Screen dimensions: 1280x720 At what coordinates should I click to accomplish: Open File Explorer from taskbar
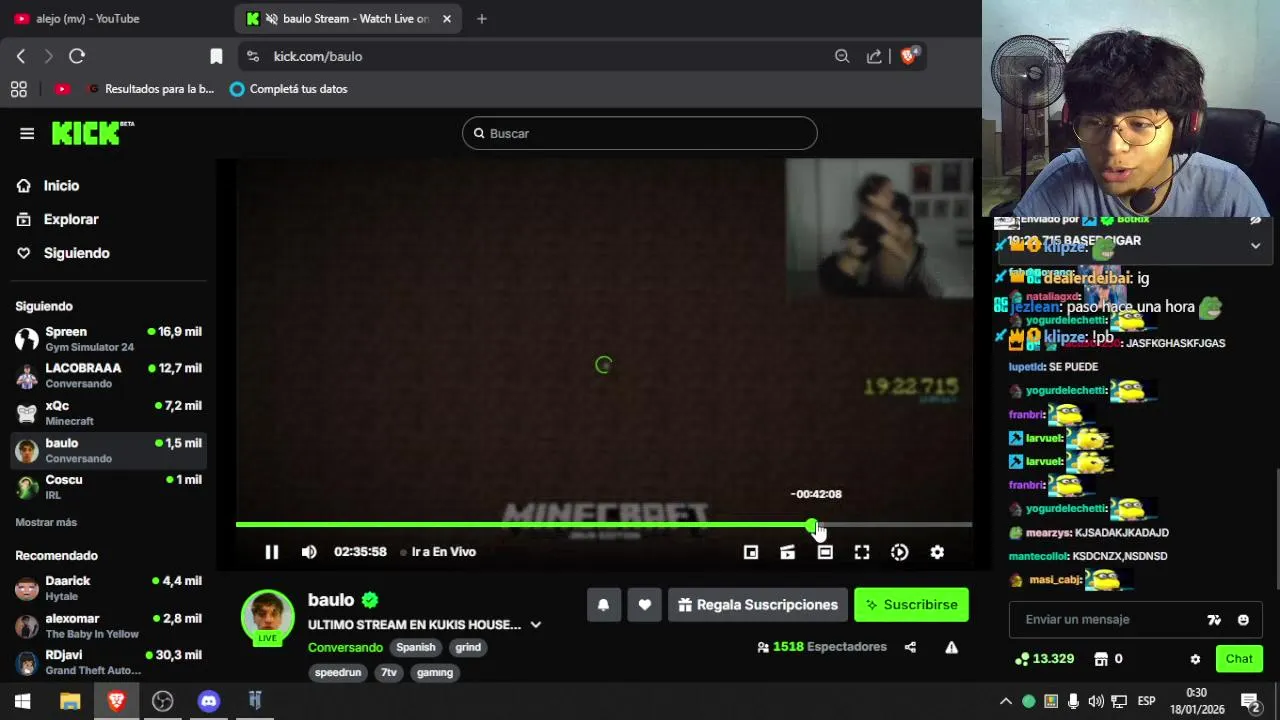click(x=69, y=701)
